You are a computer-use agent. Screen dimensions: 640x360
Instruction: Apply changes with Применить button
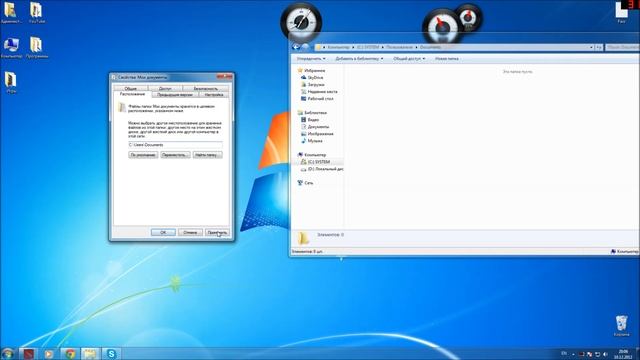pos(217,232)
